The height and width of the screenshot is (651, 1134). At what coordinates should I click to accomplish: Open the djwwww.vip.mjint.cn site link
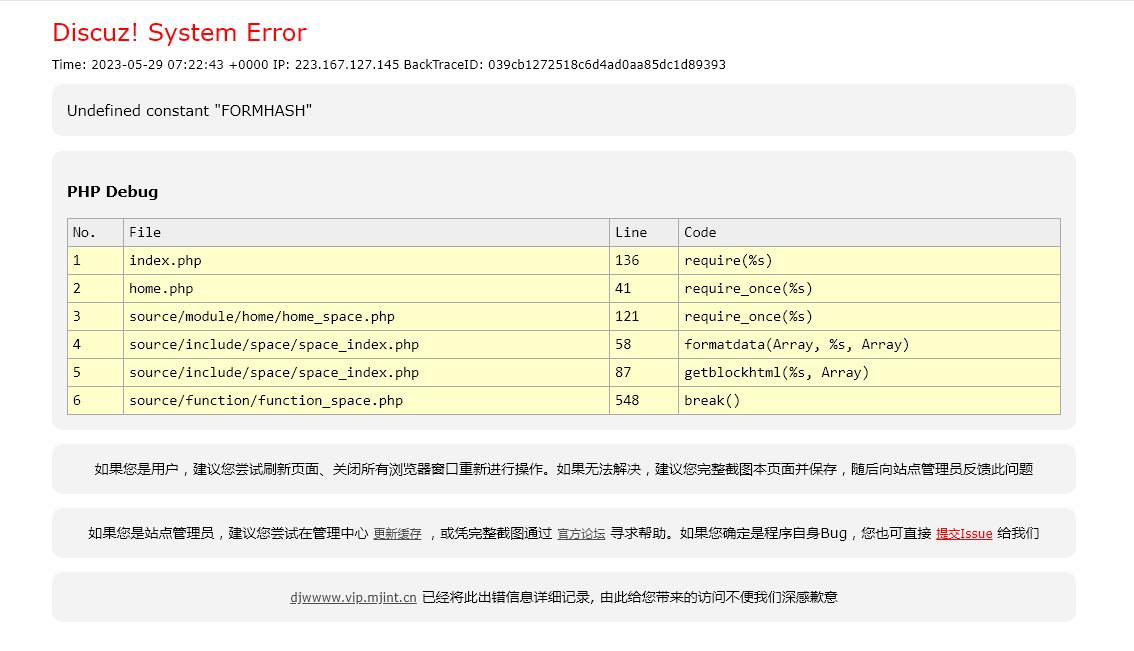tap(353, 598)
